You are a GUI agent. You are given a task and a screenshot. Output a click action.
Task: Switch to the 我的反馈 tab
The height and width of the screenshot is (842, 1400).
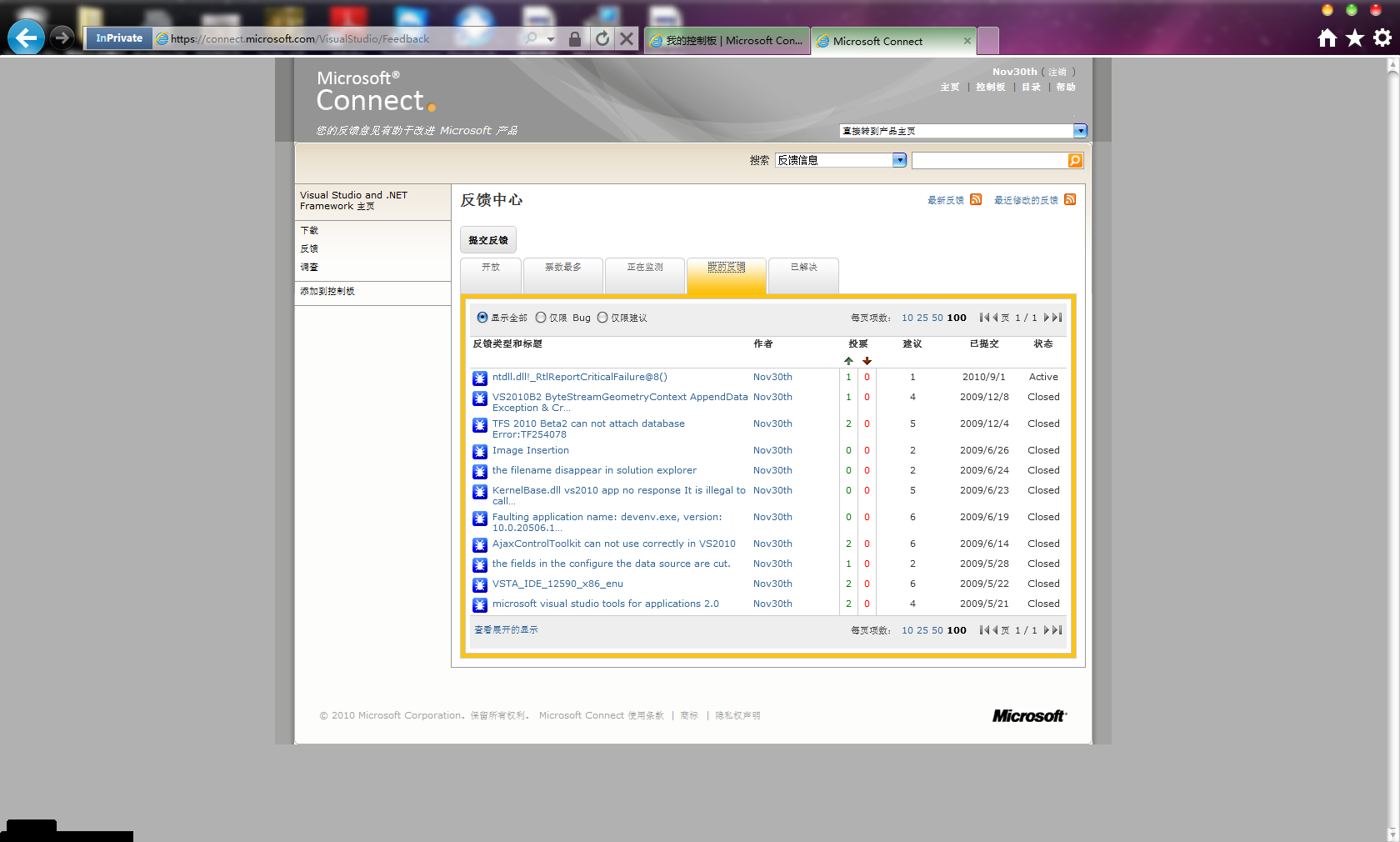coord(727,275)
